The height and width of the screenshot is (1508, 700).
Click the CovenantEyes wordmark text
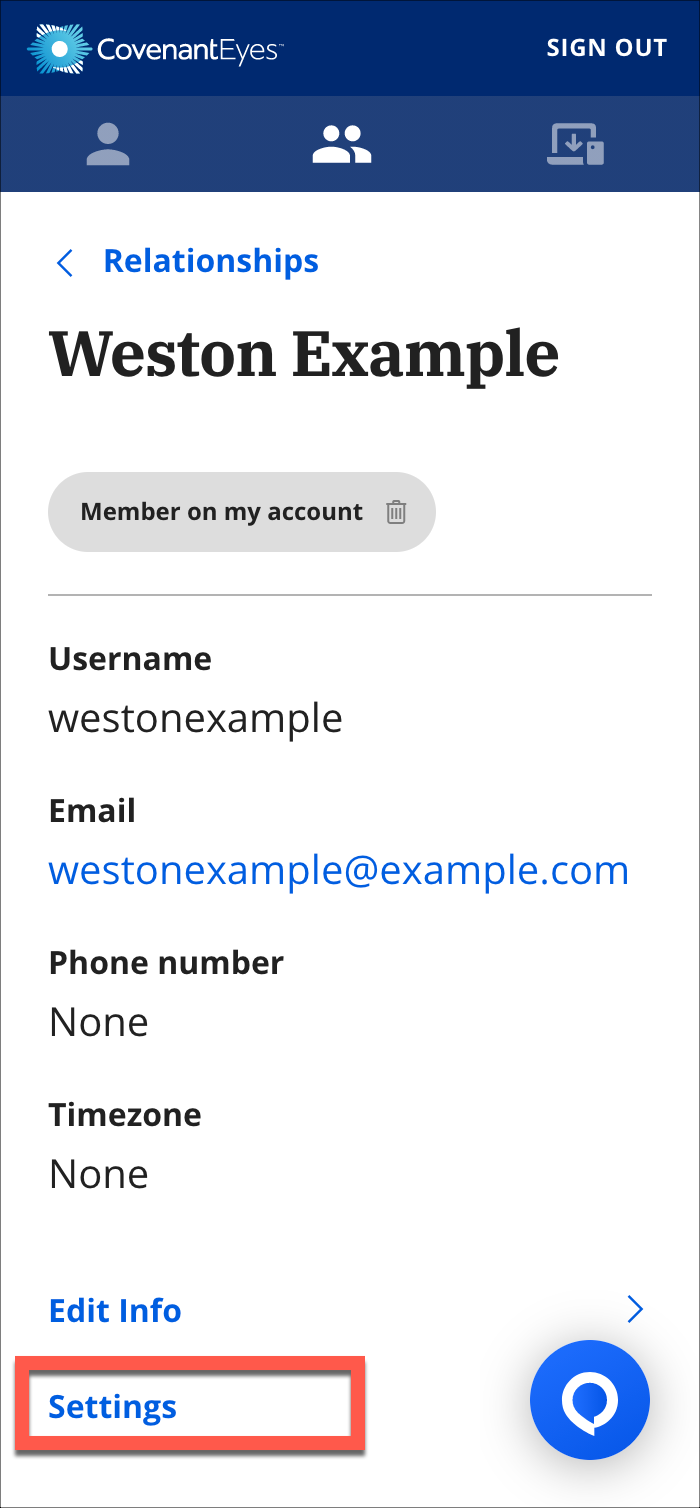point(190,49)
